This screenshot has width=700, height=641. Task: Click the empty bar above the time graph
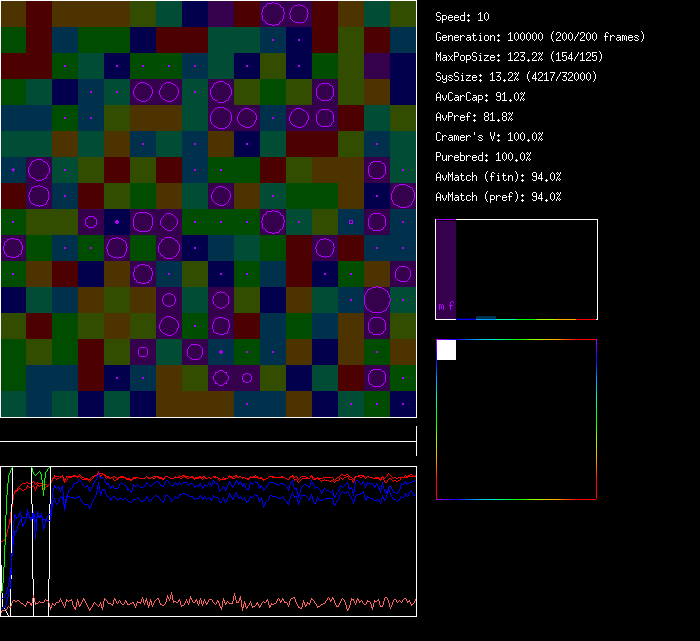click(208, 431)
